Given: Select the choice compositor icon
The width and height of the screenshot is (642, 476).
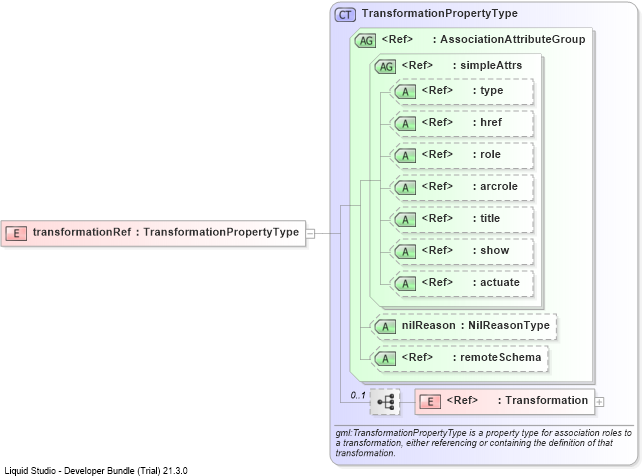Looking at the screenshot, I should click(x=385, y=402).
